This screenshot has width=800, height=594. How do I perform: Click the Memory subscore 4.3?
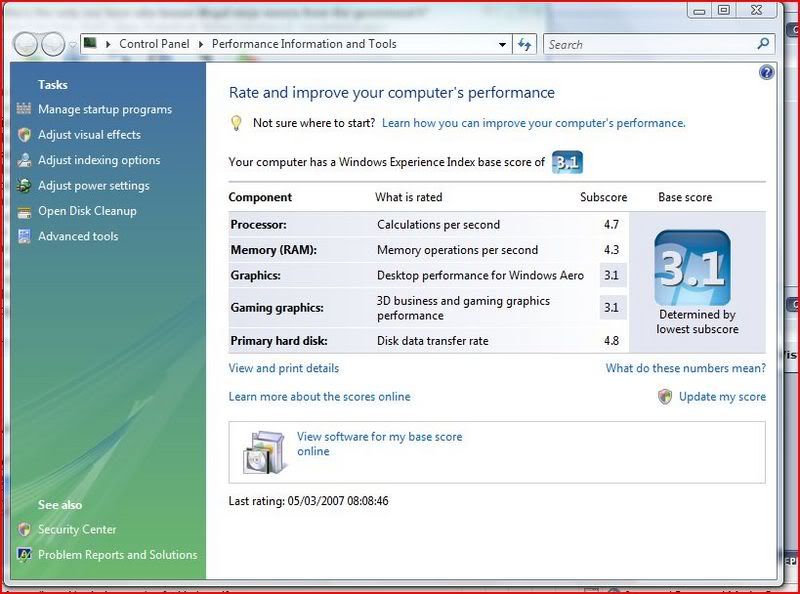[x=611, y=250]
